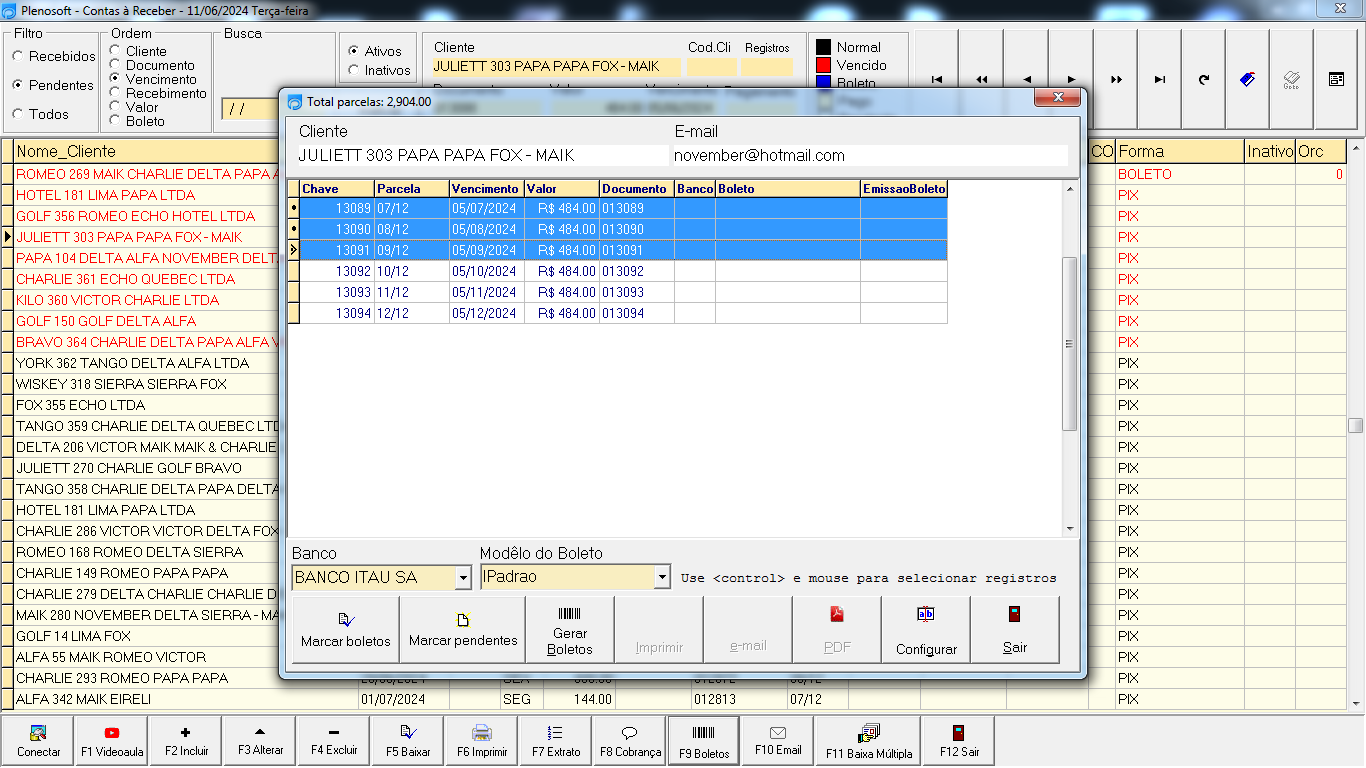Click the blue book icon in main toolbar
Image resolution: width=1366 pixels, height=768 pixels.
[x=1247, y=80]
